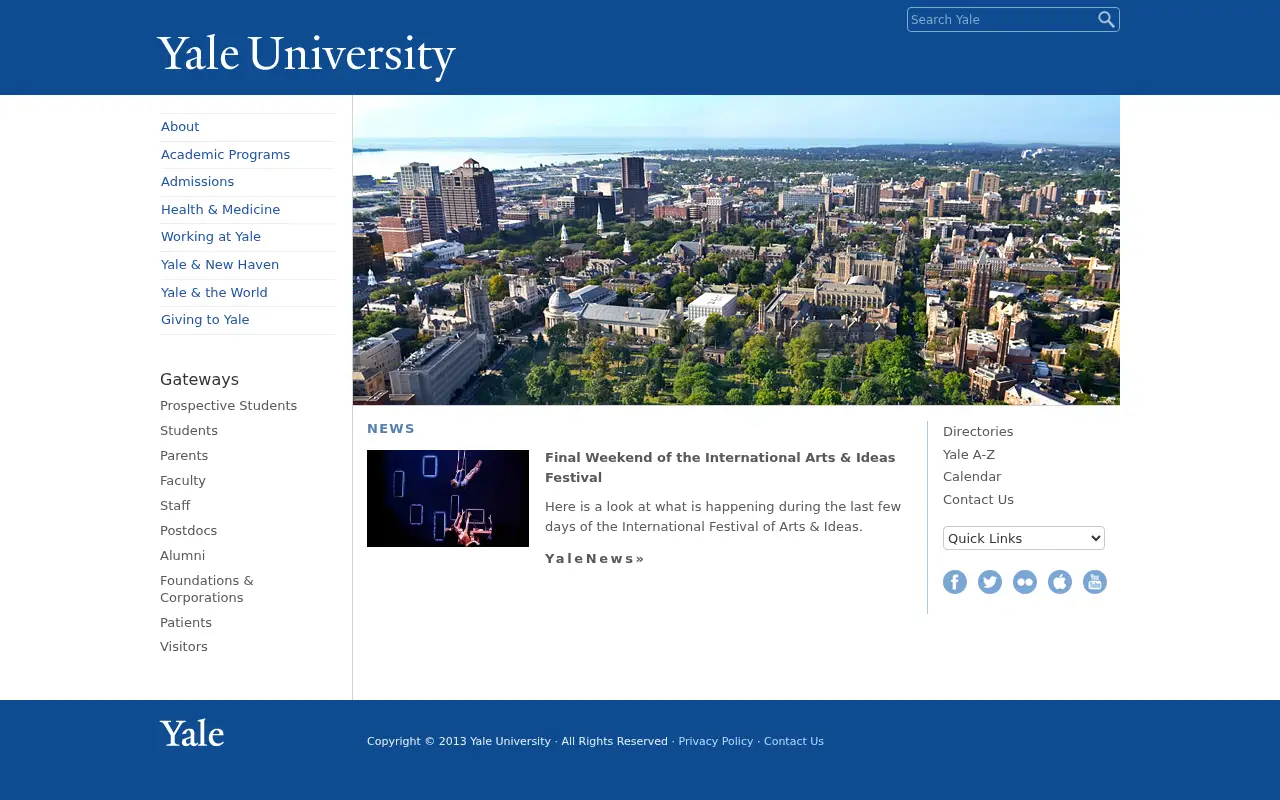Screen dimensions: 1280x800
Task: Open the About menu item
Action: 180,127
